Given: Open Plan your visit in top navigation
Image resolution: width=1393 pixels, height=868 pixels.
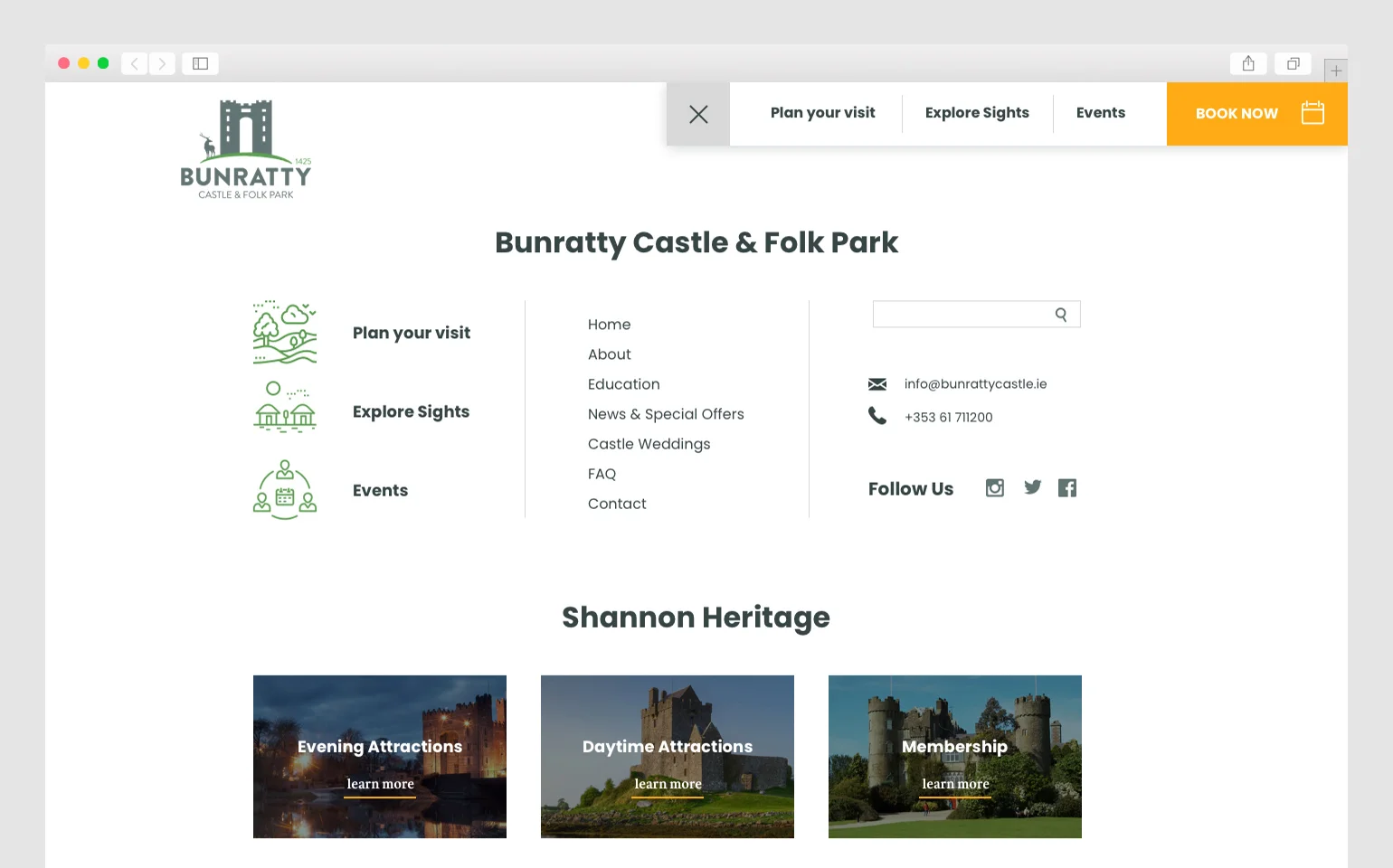Looking at the screenshot, I should [823, 113].
